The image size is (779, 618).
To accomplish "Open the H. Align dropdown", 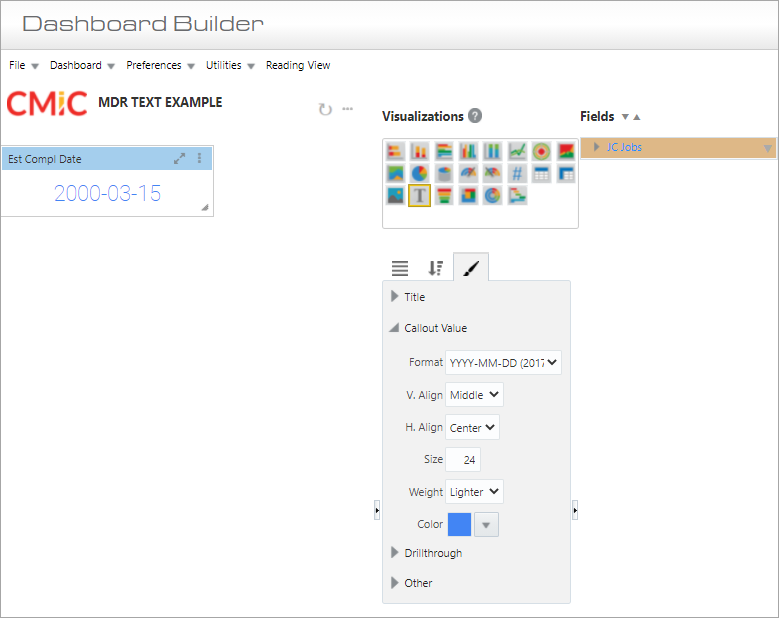I will 472,427.
